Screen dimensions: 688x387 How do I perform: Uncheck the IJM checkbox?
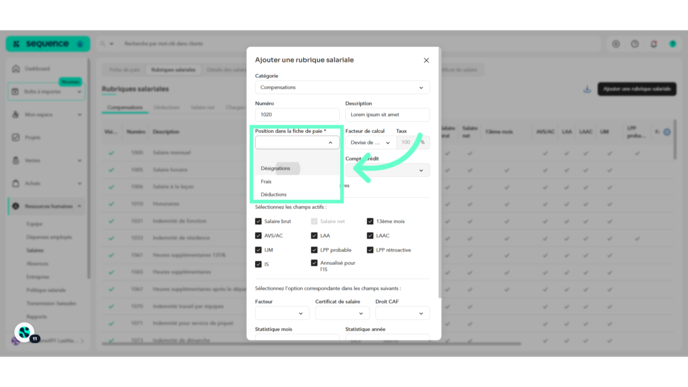[x=258, y=250]
